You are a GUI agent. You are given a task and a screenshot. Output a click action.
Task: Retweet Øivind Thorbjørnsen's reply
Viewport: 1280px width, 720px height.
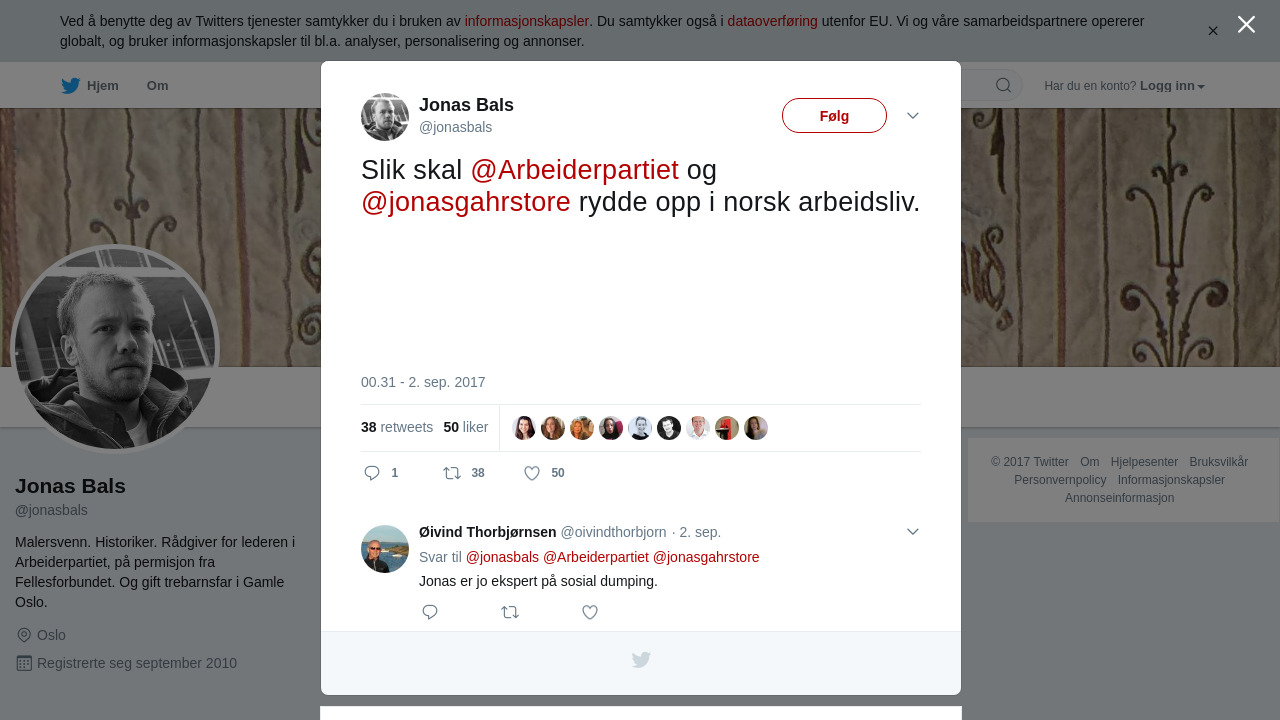(510, 612)
